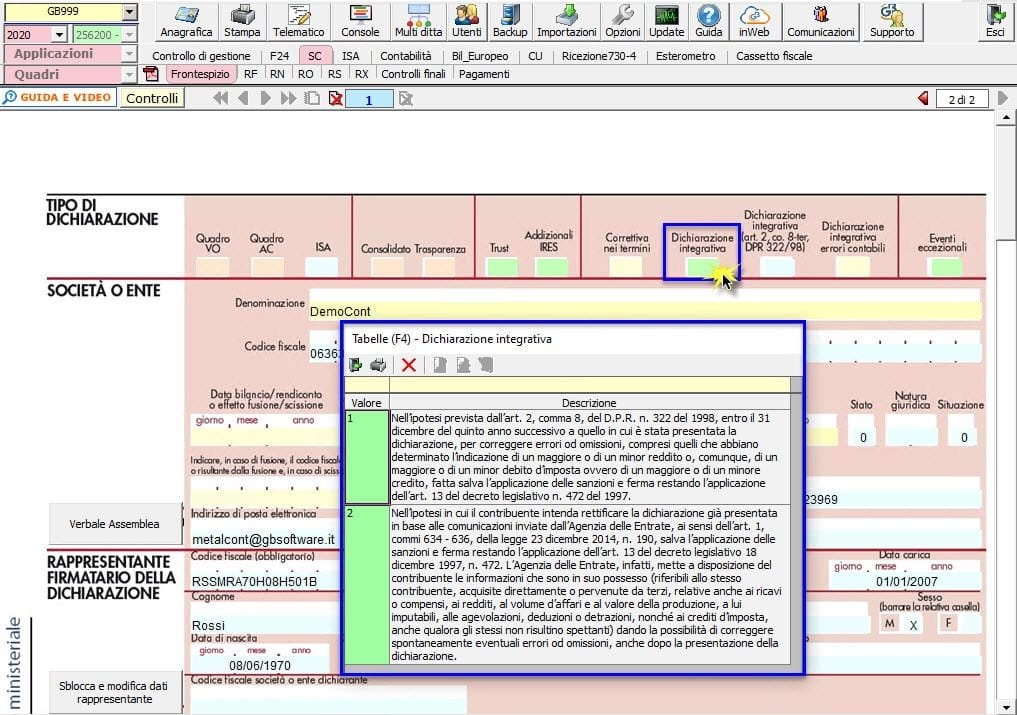Open the 2020 year dropdown

[60, 34]
